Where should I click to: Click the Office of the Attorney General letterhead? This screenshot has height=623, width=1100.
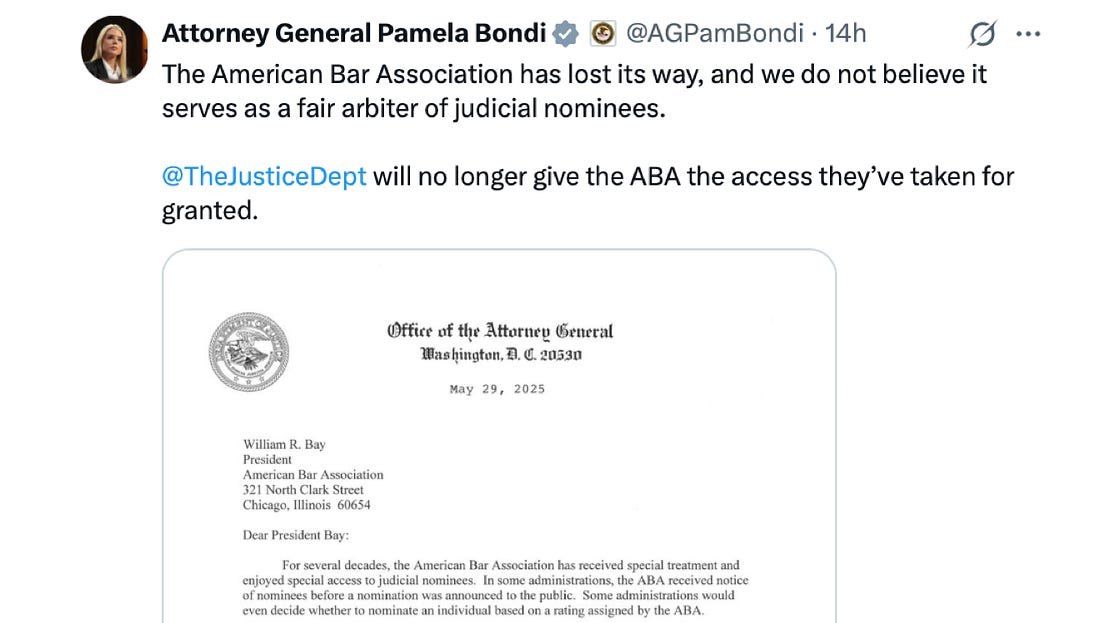500,331
